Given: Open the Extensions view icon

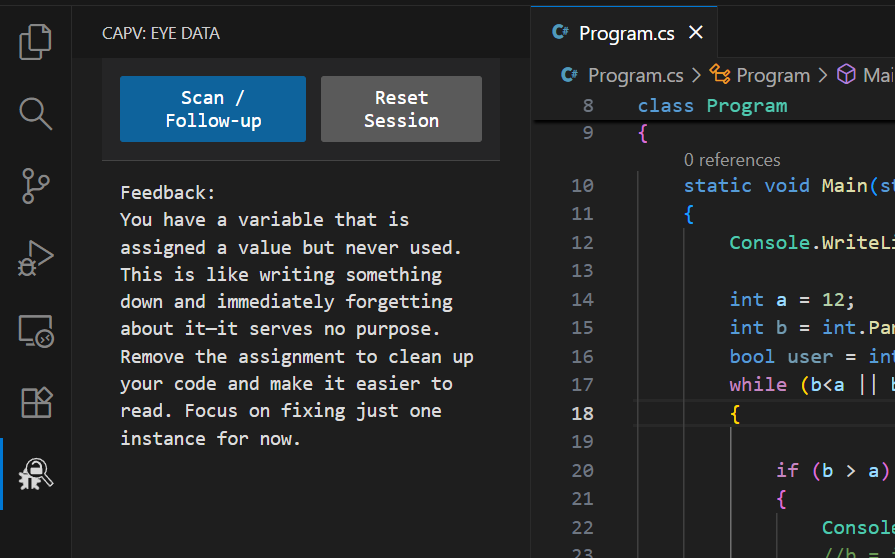Looking at the screenshot, I should (35, 402).
